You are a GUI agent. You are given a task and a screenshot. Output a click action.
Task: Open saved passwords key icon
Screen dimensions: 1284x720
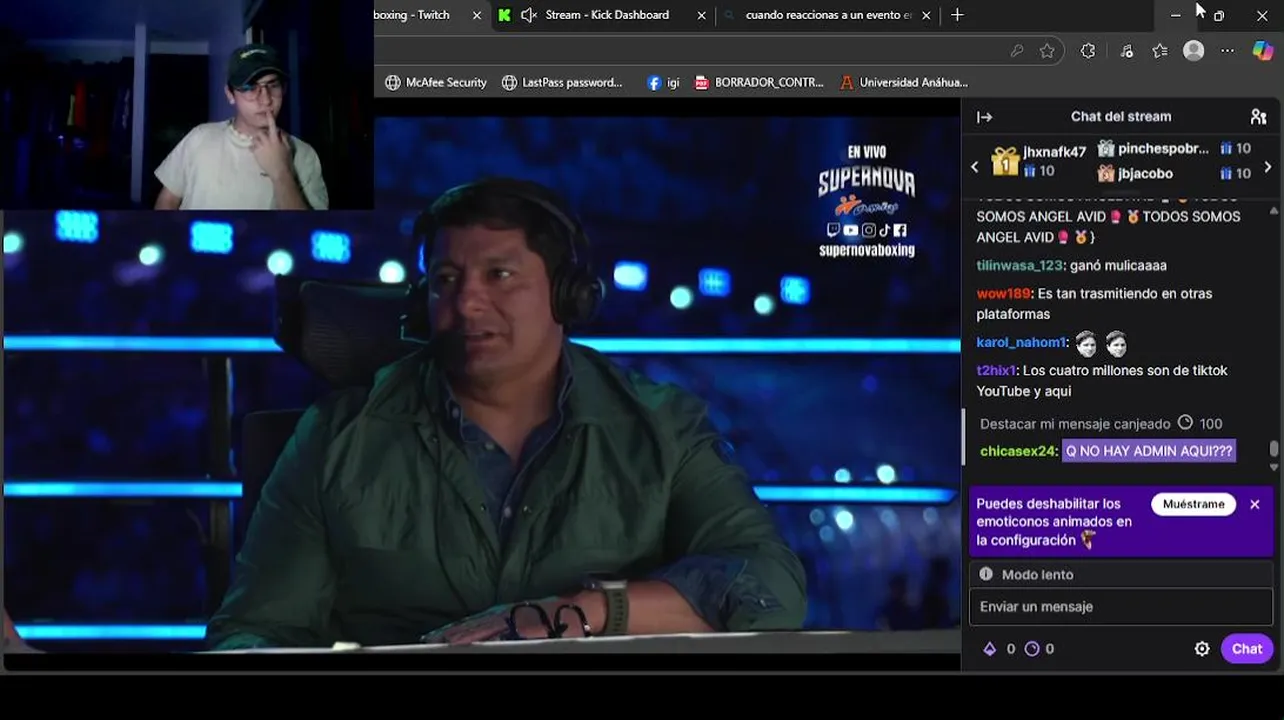coord(1017,51)
